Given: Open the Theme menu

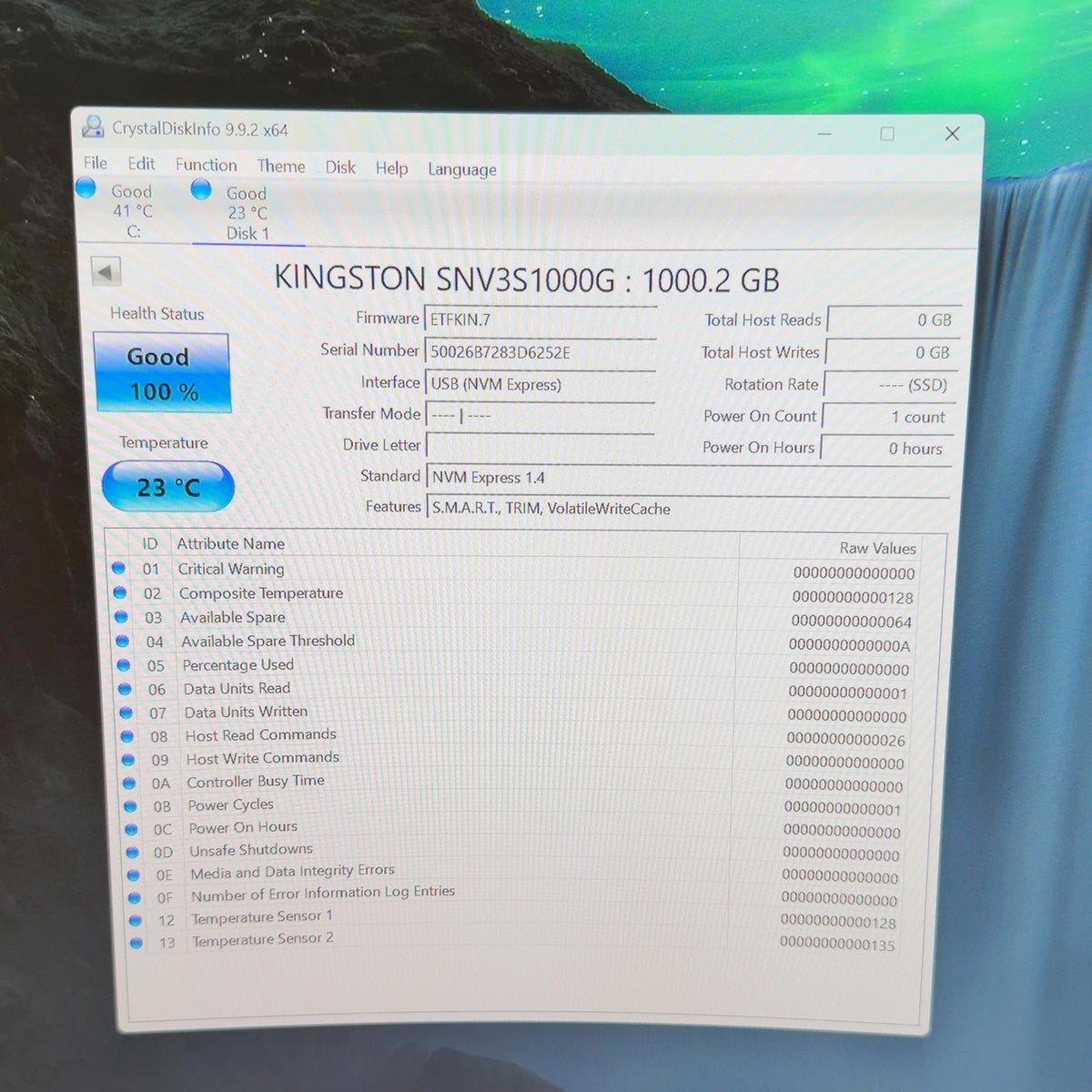Looking at the screenshot, I should (x=281, y=167).
